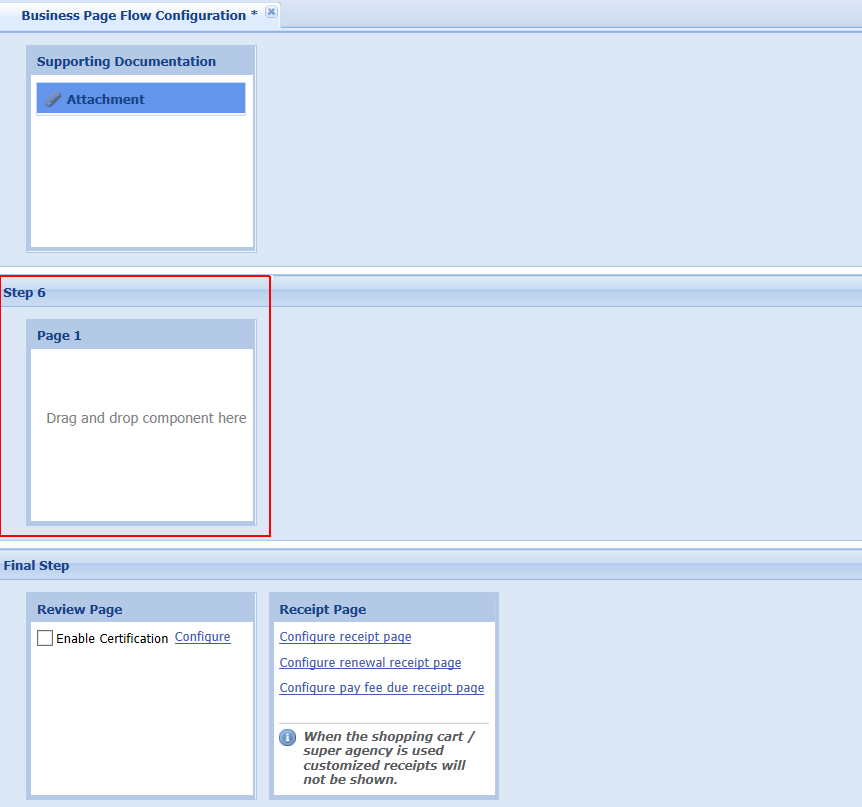The height and width of the screenshot is (807, 862).
Task: Open the Configure link for certification
Action: (x=202, y=637)
